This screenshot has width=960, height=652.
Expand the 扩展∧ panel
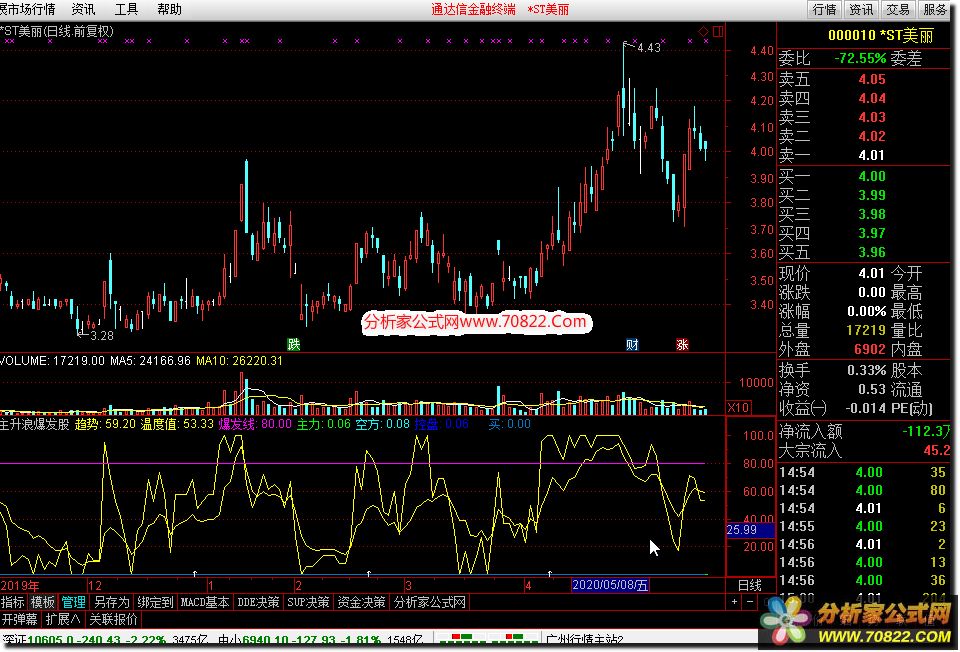coord(63,619)
